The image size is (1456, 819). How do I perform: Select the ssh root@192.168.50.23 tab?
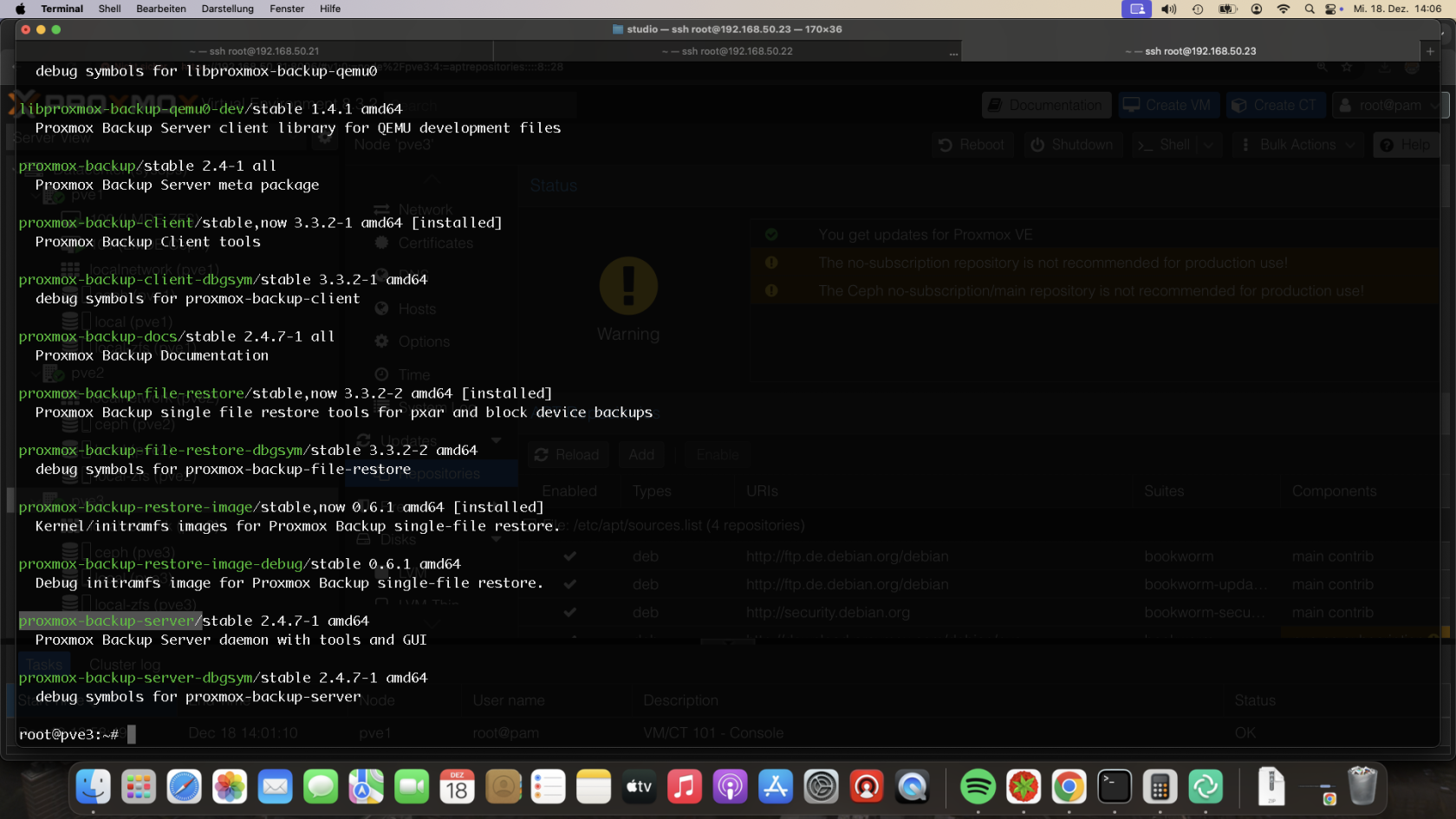pyautogui.click(x=1191, y=51)
